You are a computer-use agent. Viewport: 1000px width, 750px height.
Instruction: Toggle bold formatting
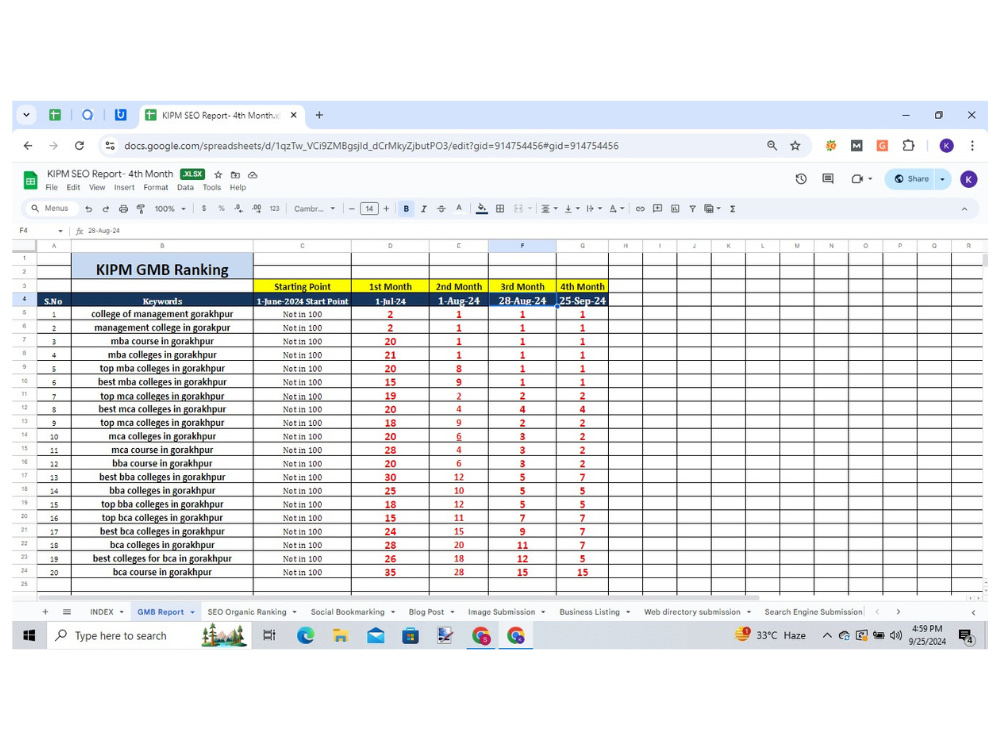coord(406,209)
